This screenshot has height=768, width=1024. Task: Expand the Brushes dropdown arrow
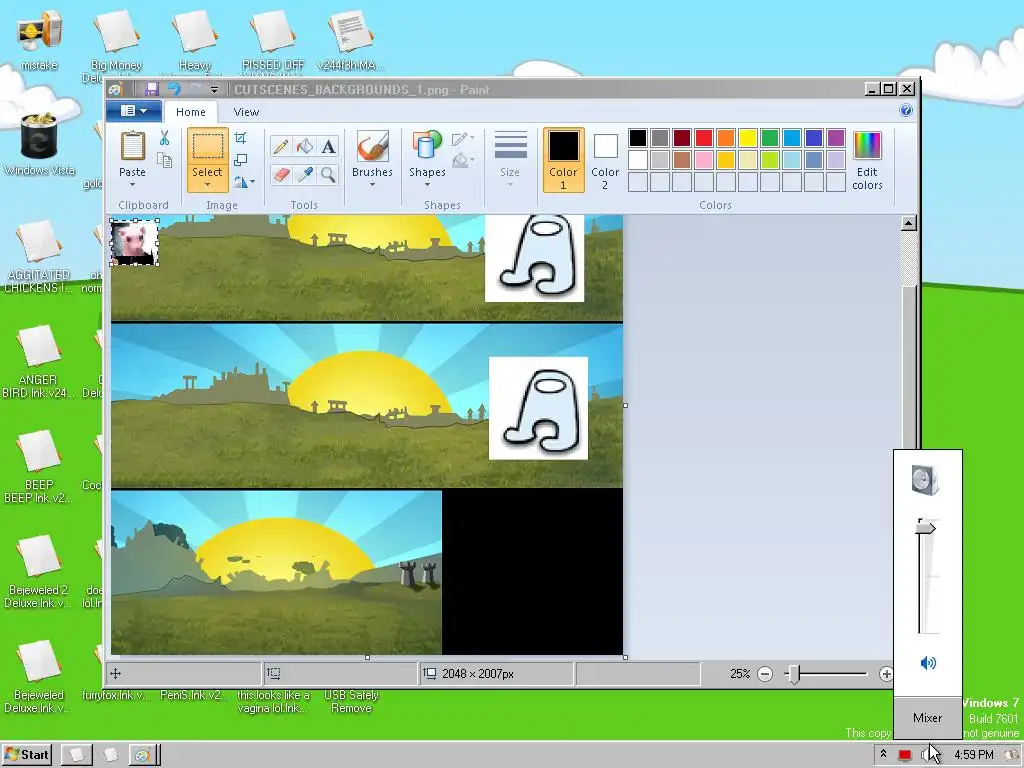[x=372, y=185]
